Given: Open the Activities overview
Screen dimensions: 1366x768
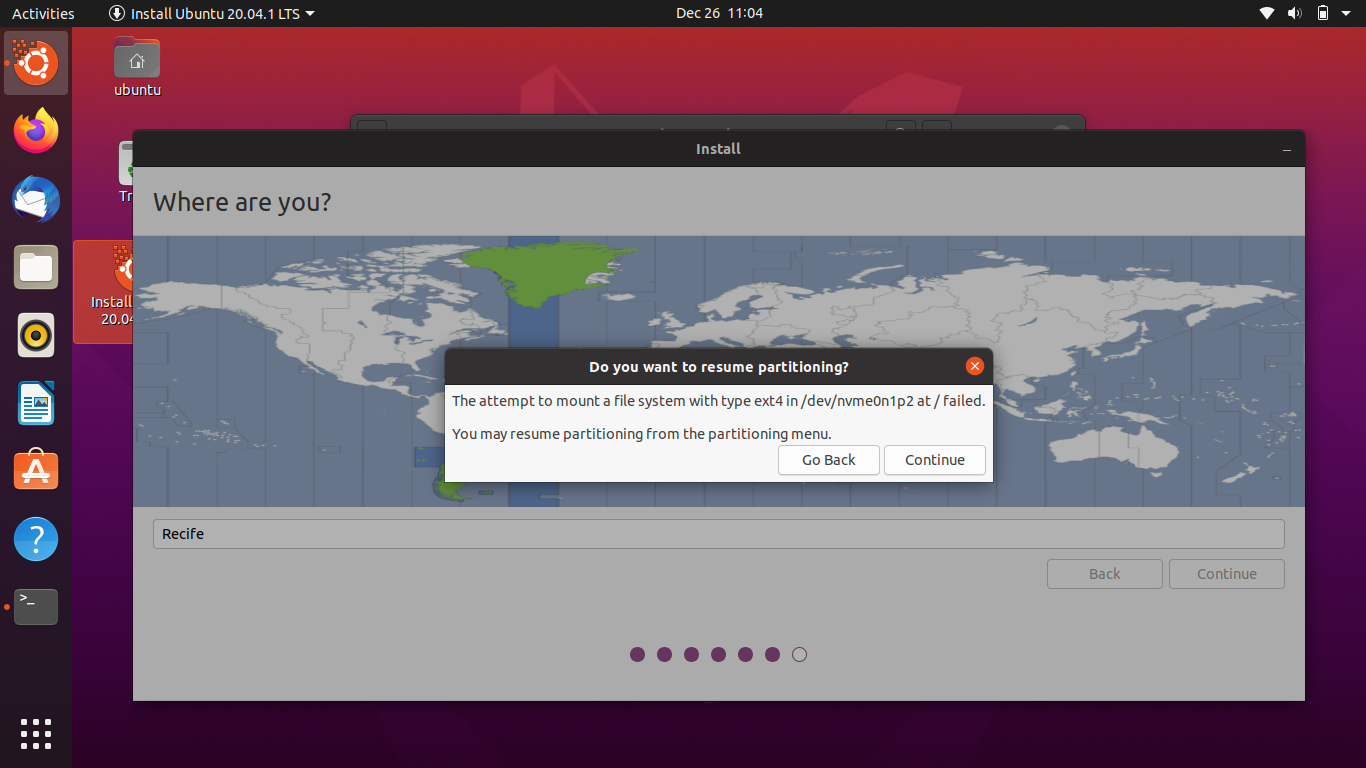Looking at the screenshot, I should (x=43, y=13).
